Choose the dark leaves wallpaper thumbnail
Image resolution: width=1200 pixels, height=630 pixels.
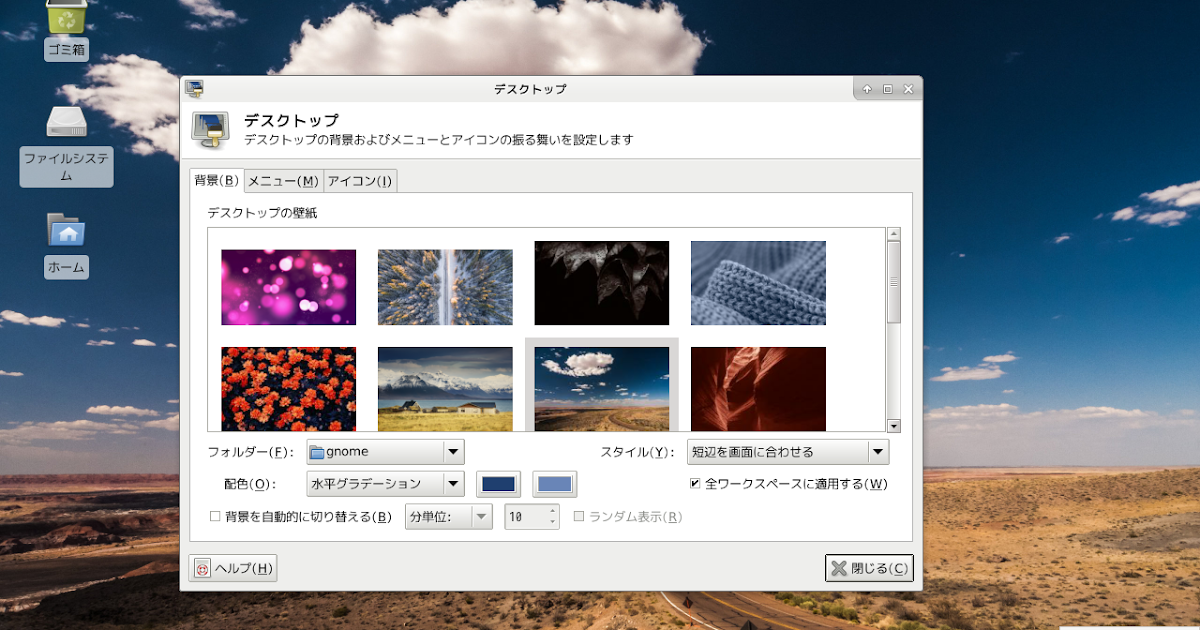tap(601, 283)
